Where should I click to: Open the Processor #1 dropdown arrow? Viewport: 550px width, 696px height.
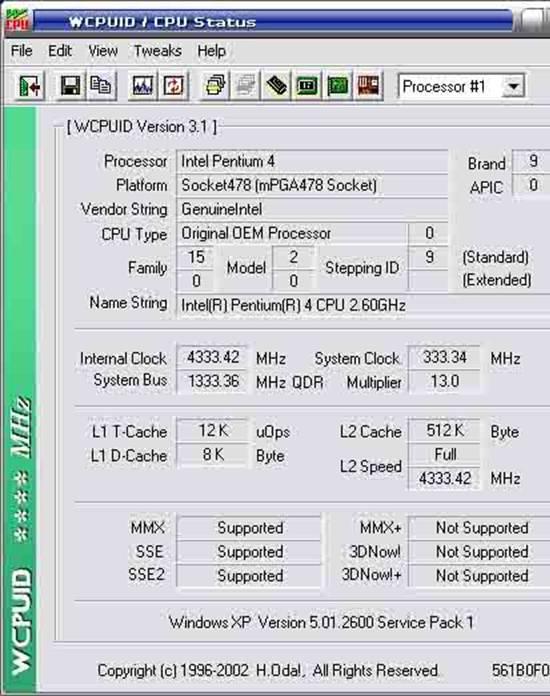click(x=514, y=86)
